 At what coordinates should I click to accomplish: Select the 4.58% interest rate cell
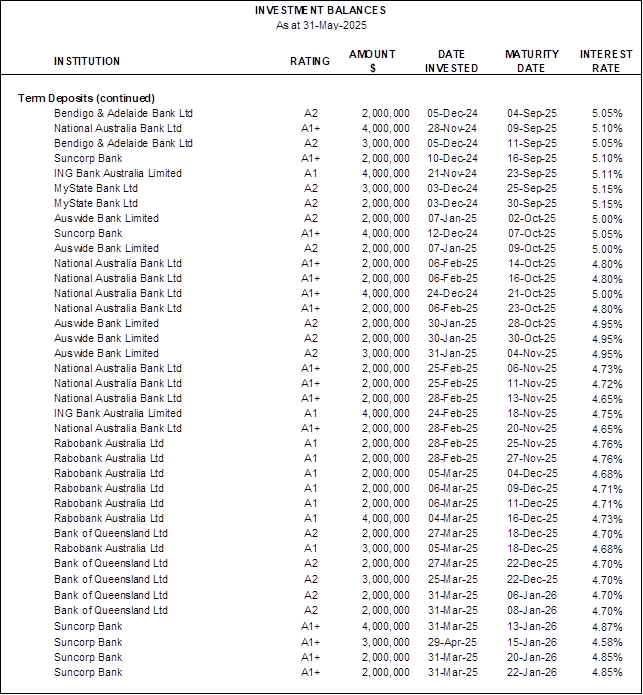click(x=607, y=642)
